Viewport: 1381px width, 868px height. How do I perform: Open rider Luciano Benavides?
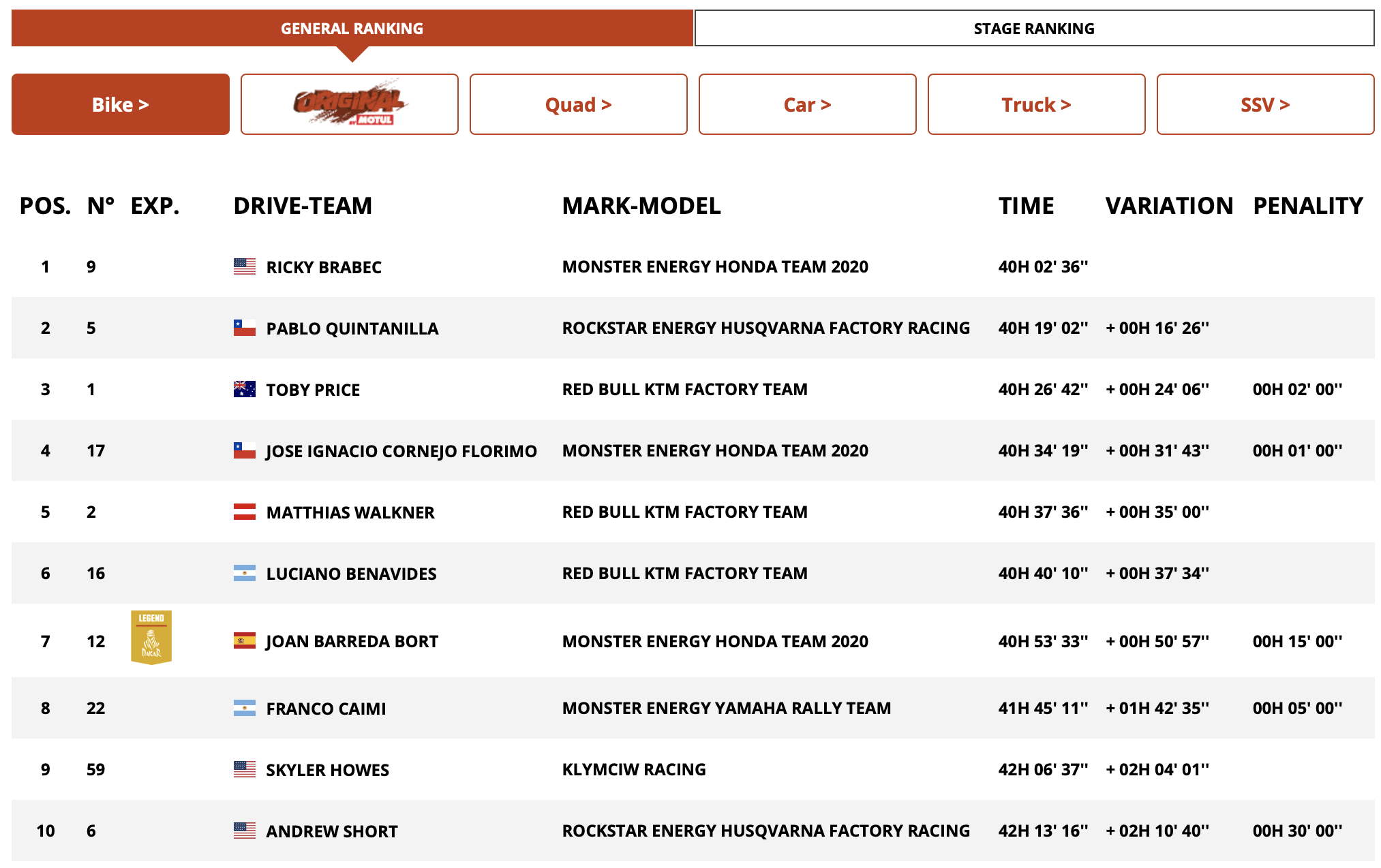352,574
